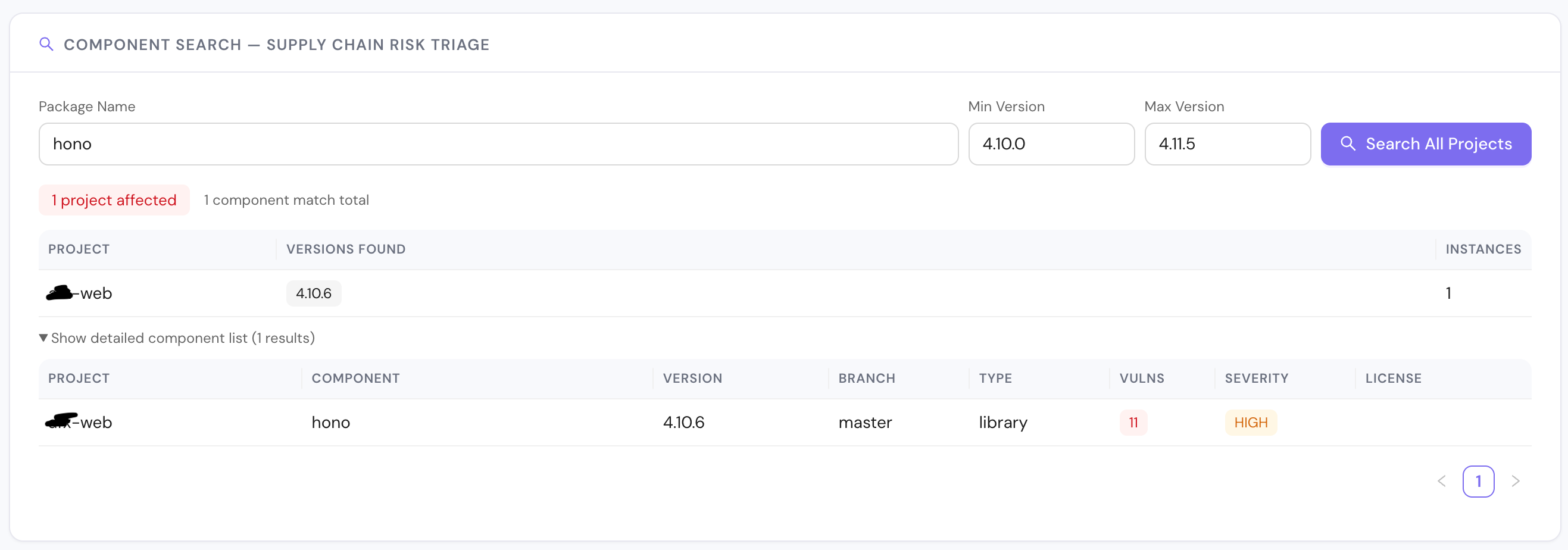Click the redacted -web project in summary table
1568x550 pixels.
tap(79, 293)
